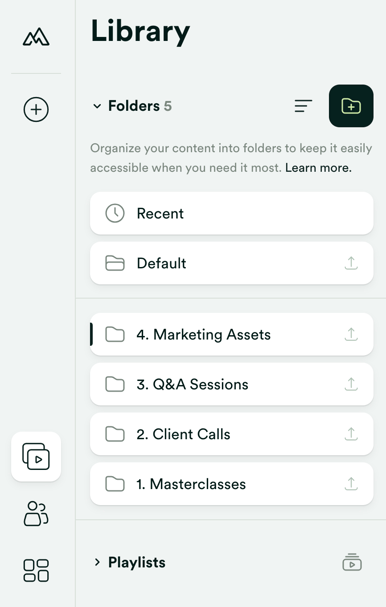The height and width of the screenshot is (607, 386).
Task: Open the Library videos sidebar icon
Action: click(36, 456)
